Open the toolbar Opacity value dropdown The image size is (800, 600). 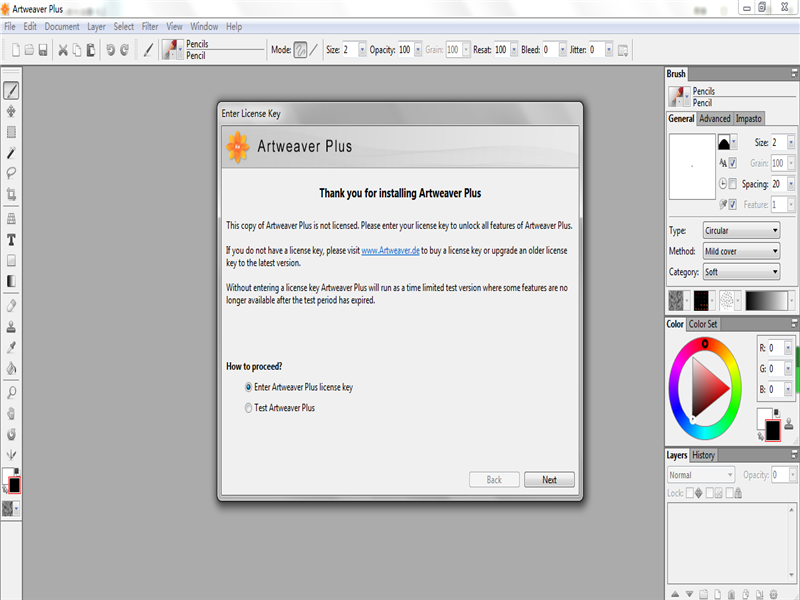coord(418,49)
